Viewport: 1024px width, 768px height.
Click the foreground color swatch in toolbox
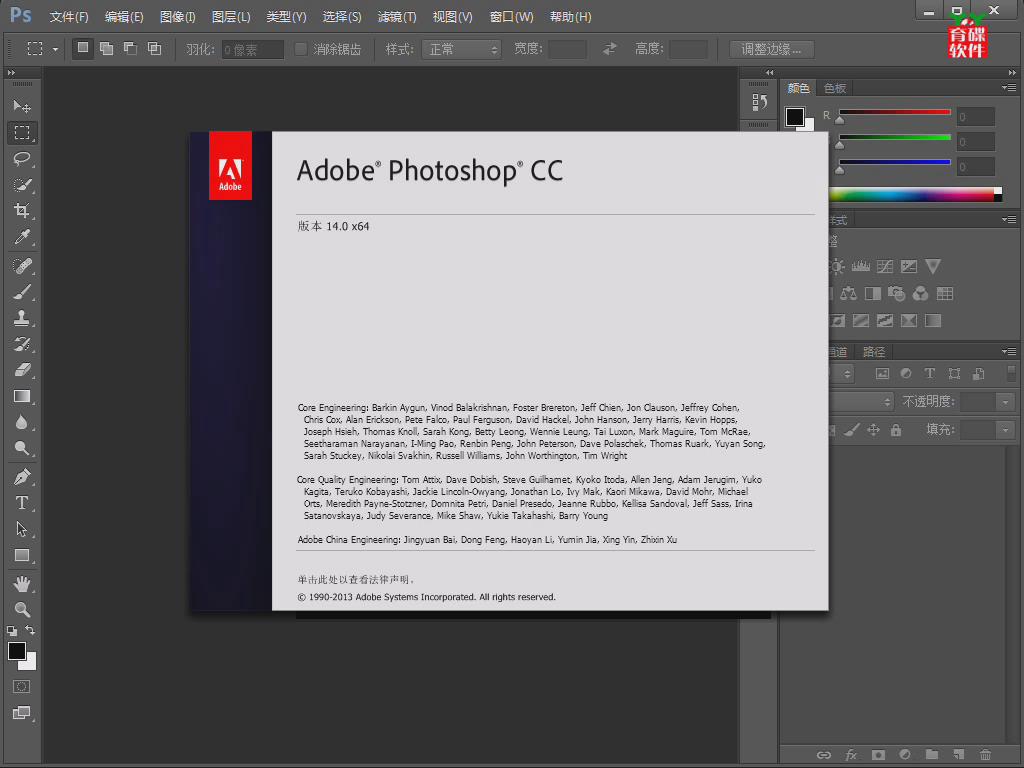16,650
